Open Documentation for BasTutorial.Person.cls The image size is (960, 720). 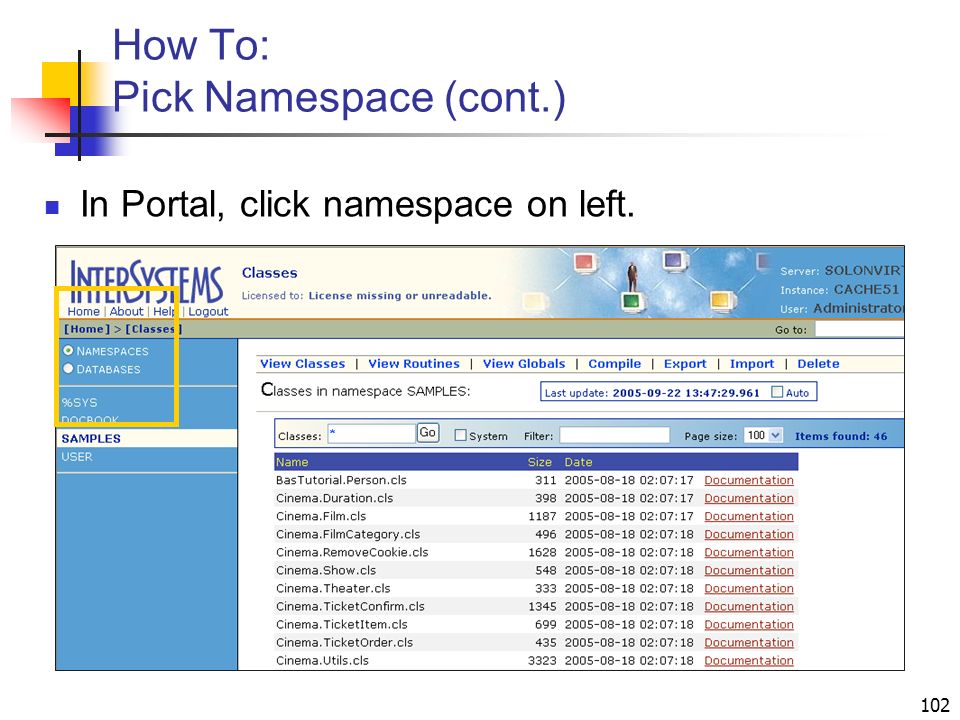tap(749, 480)
